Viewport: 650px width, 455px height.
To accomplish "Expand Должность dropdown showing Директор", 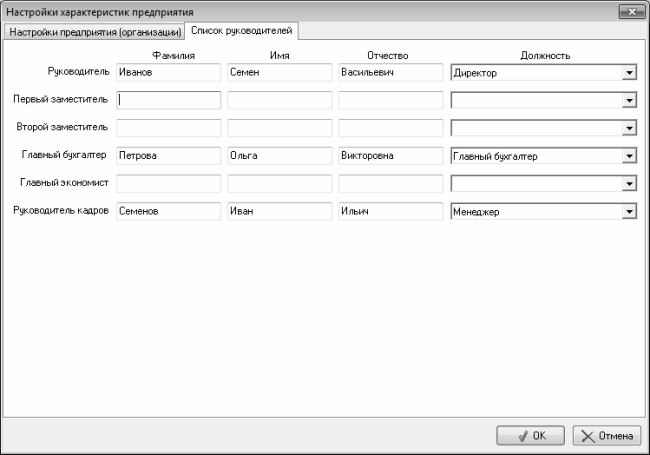I will tap(629, 72).
